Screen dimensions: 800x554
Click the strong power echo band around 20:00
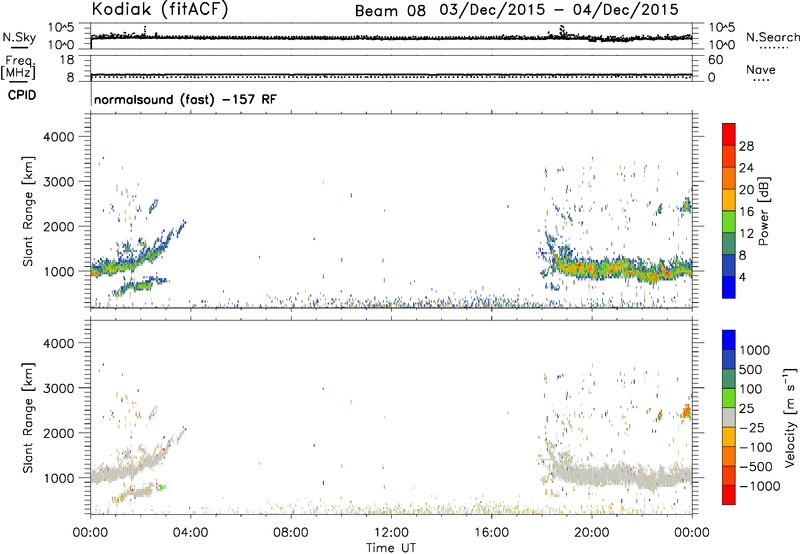[x=592, y=268]
